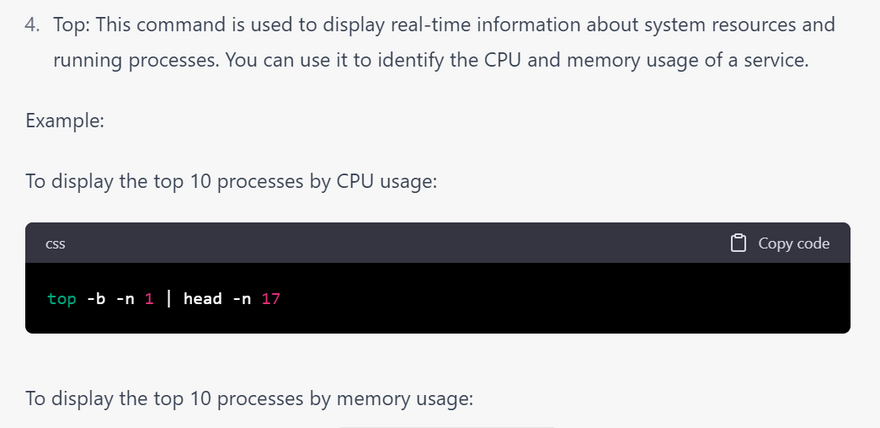Click the clipboard icon in code block header
This screenshot has width=880, height=428.
738,243
